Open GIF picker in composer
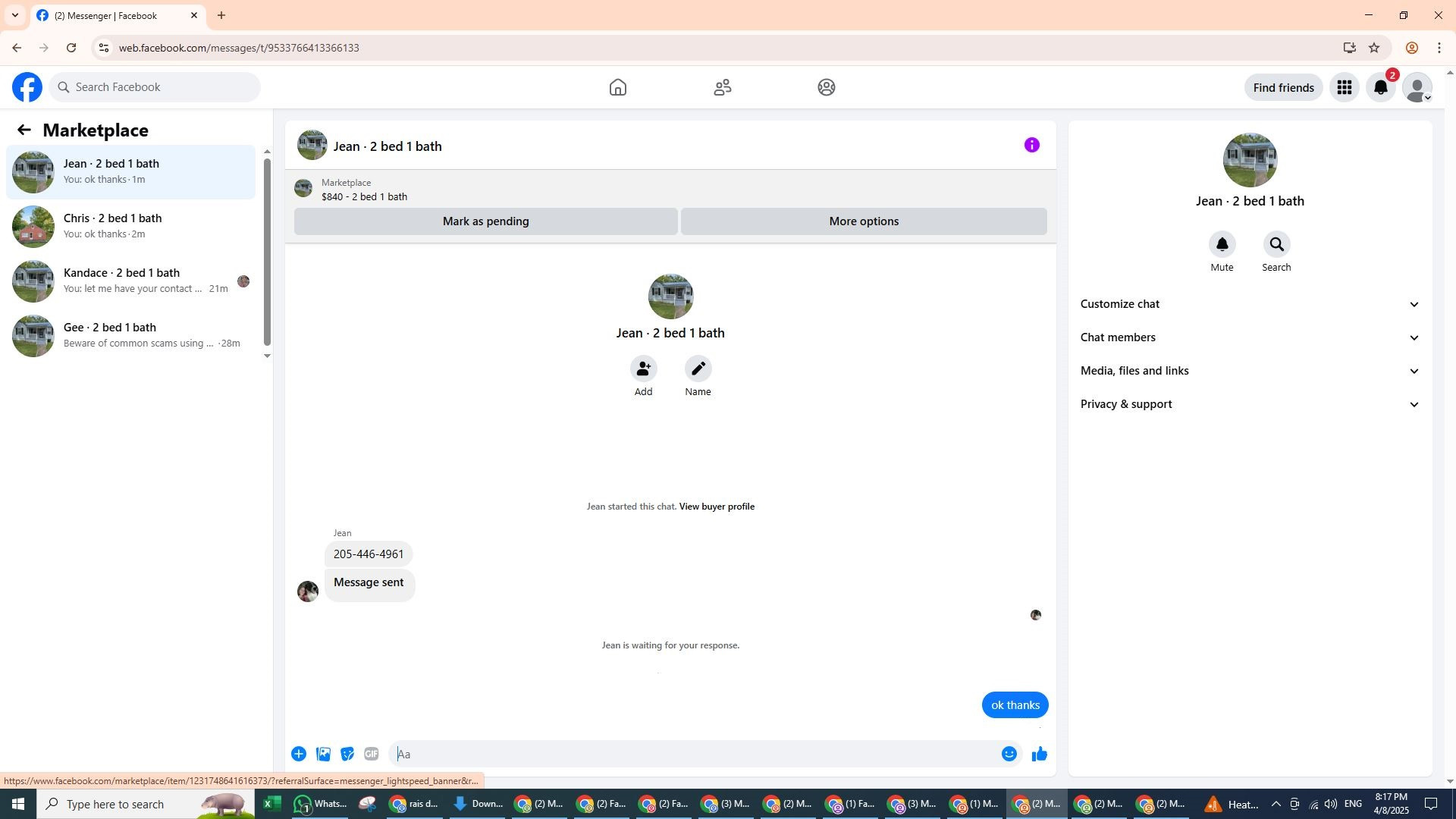Image resolution: width=1456 pixels, height=819 pixels. pyautogui.click(x=371, y=754)
